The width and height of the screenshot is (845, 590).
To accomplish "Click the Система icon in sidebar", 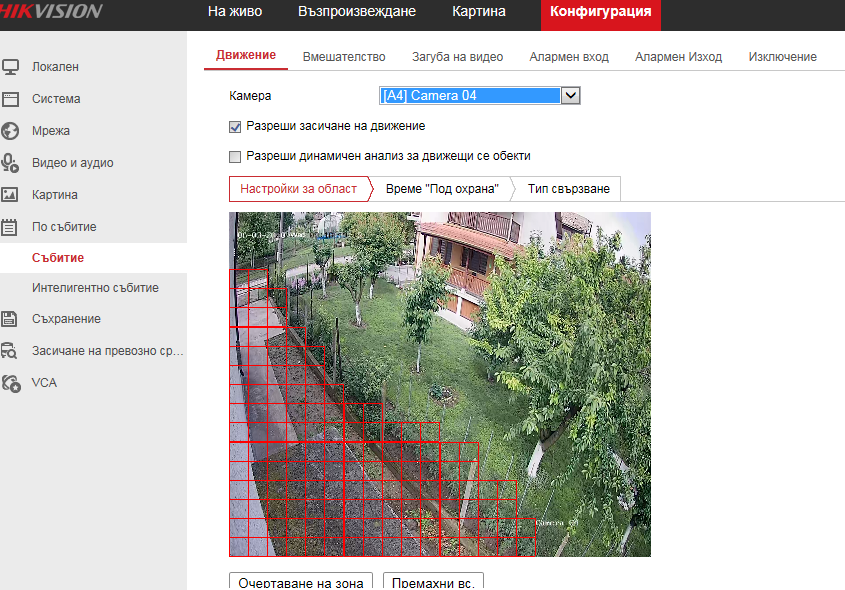I will 11,99.
